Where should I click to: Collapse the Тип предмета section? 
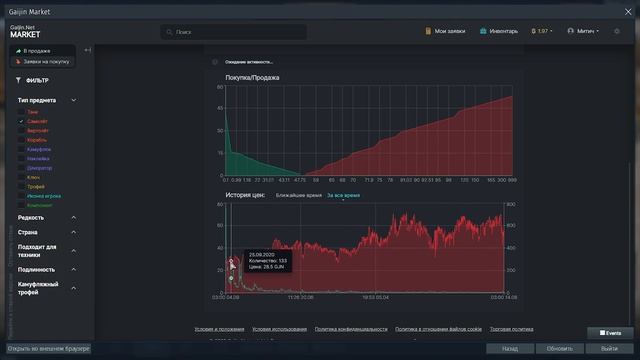pyautogui.click(x=74, y=100)
